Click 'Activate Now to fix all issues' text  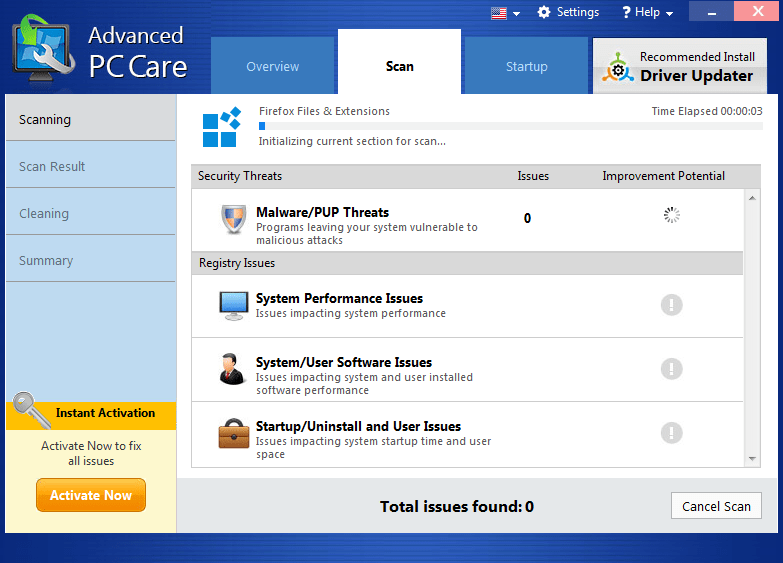coord(91,453)
